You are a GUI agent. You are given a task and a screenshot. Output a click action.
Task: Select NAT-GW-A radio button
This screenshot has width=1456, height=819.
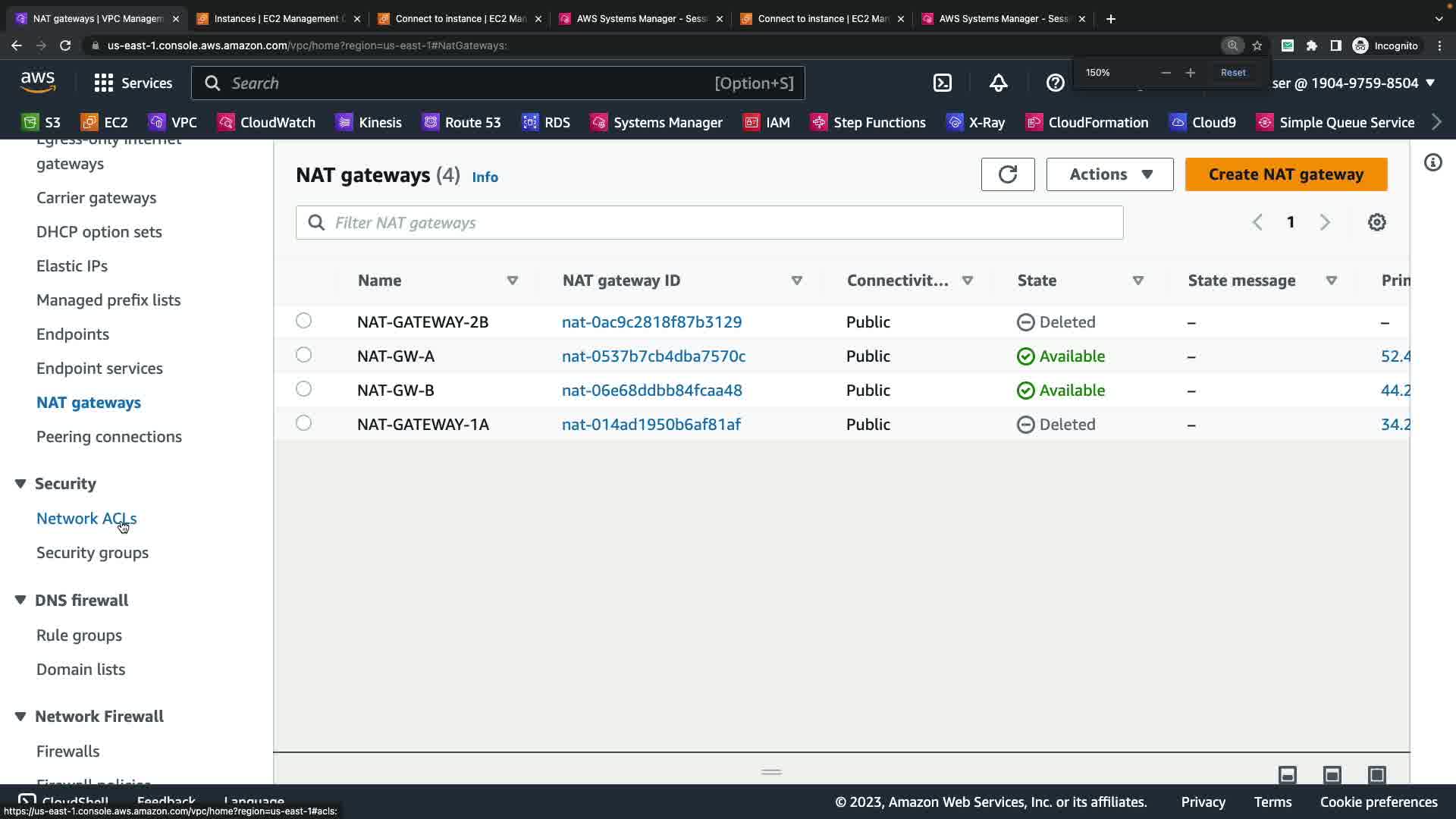pos(303,355)
